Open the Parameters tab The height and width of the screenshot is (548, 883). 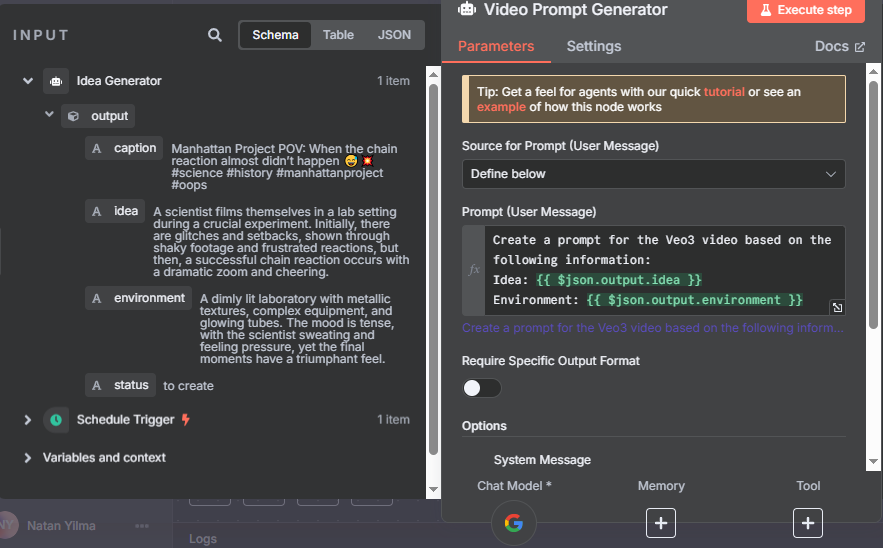click(x=496, y=46)
